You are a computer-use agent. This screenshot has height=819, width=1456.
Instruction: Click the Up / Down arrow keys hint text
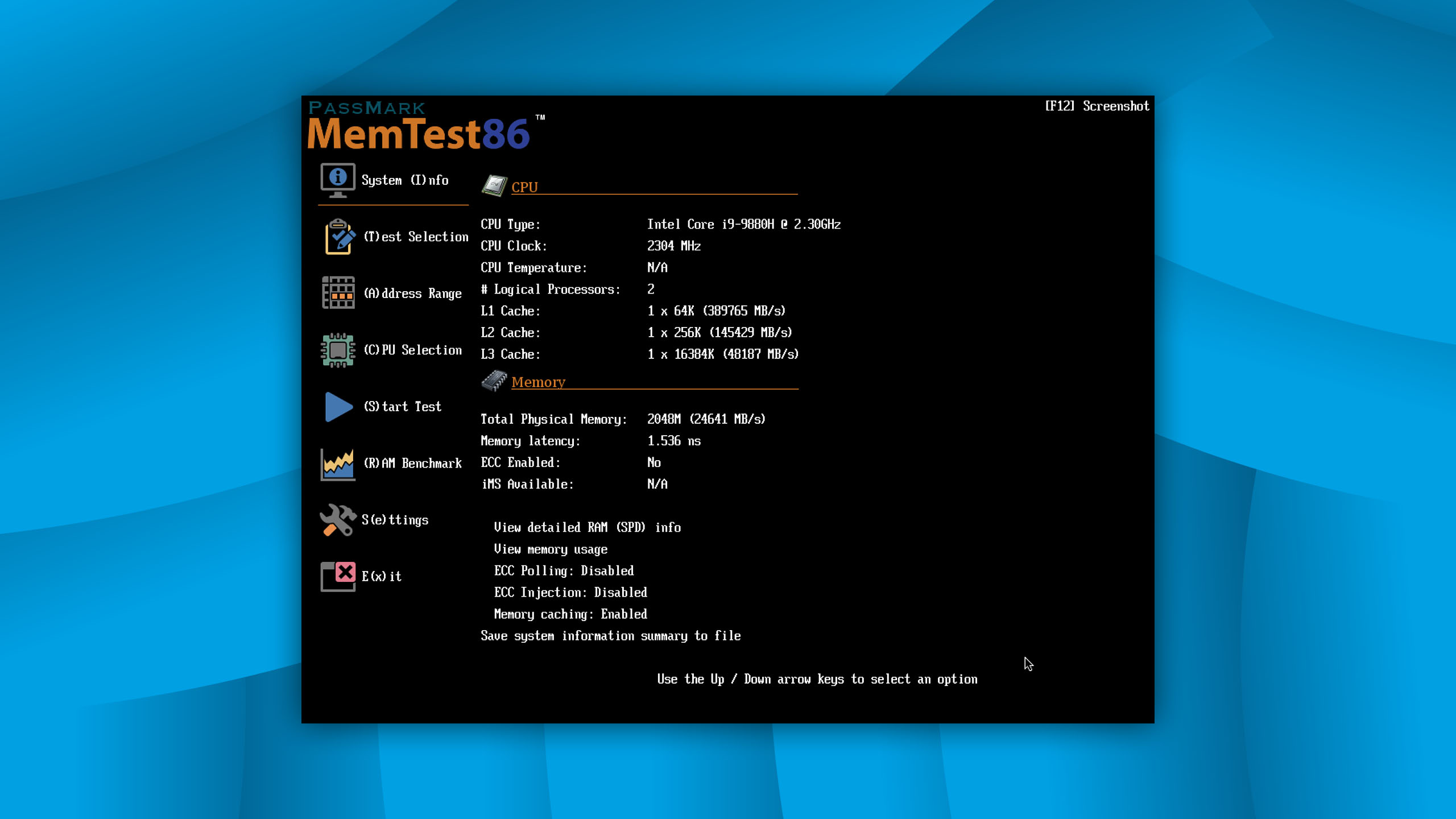click(x=817, y=679)
